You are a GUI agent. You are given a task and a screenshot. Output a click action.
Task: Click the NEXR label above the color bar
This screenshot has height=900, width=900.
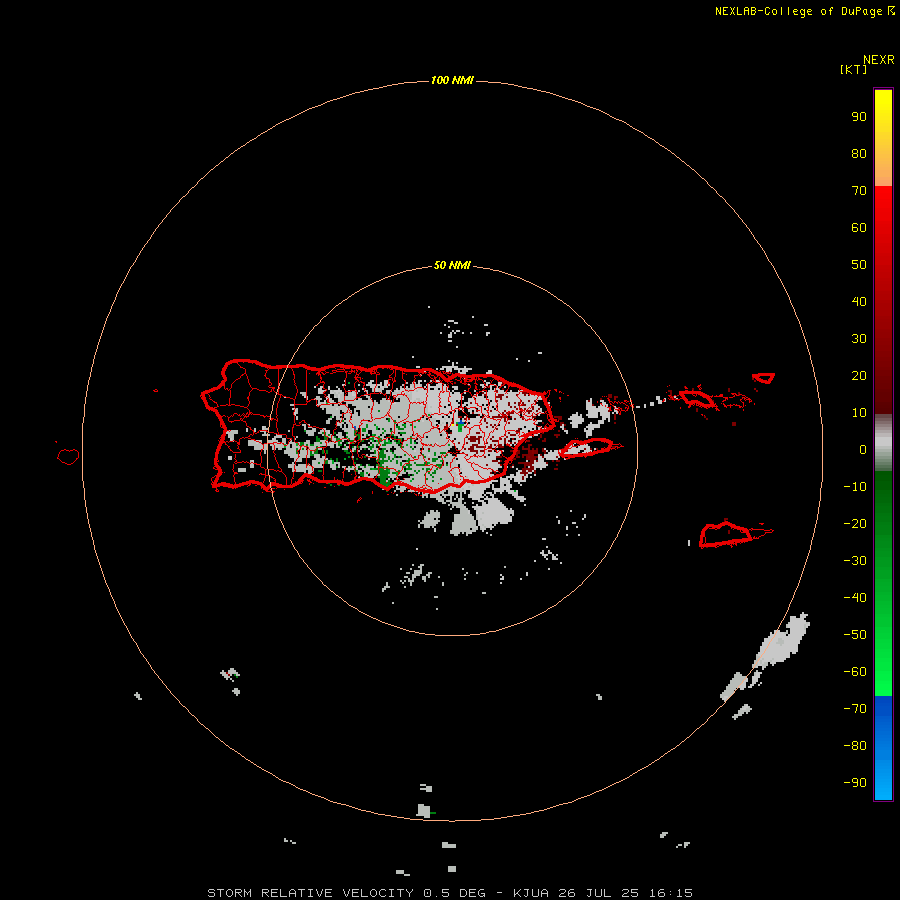(x=879, y=60)
